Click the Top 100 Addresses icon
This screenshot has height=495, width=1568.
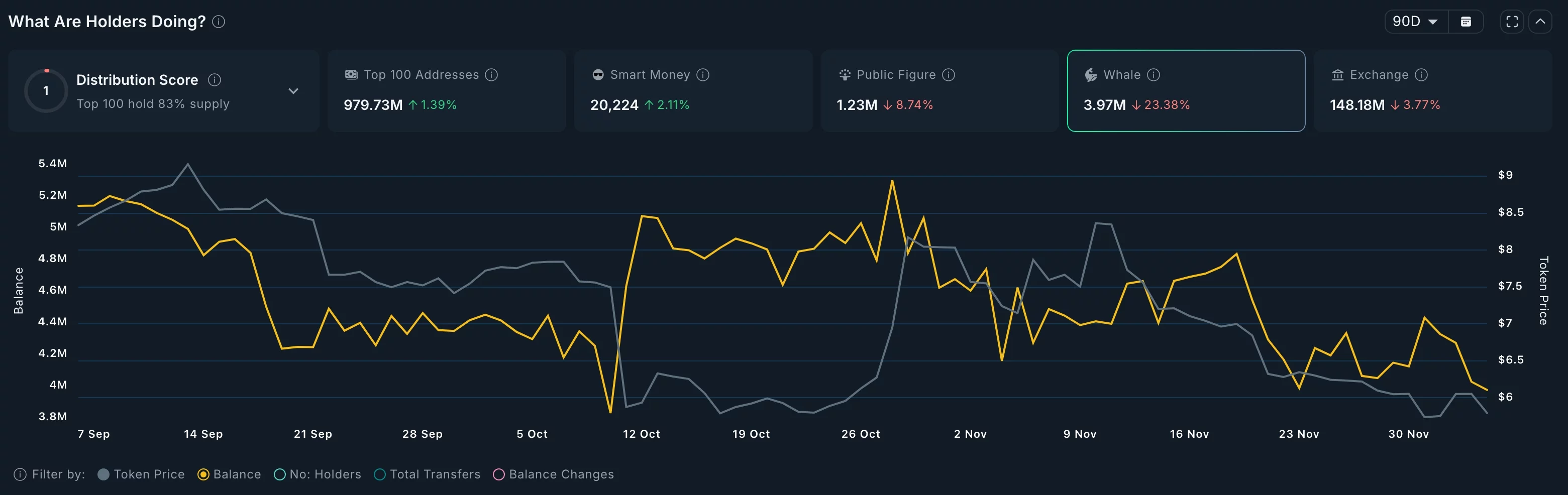click(x=352, y=74)
